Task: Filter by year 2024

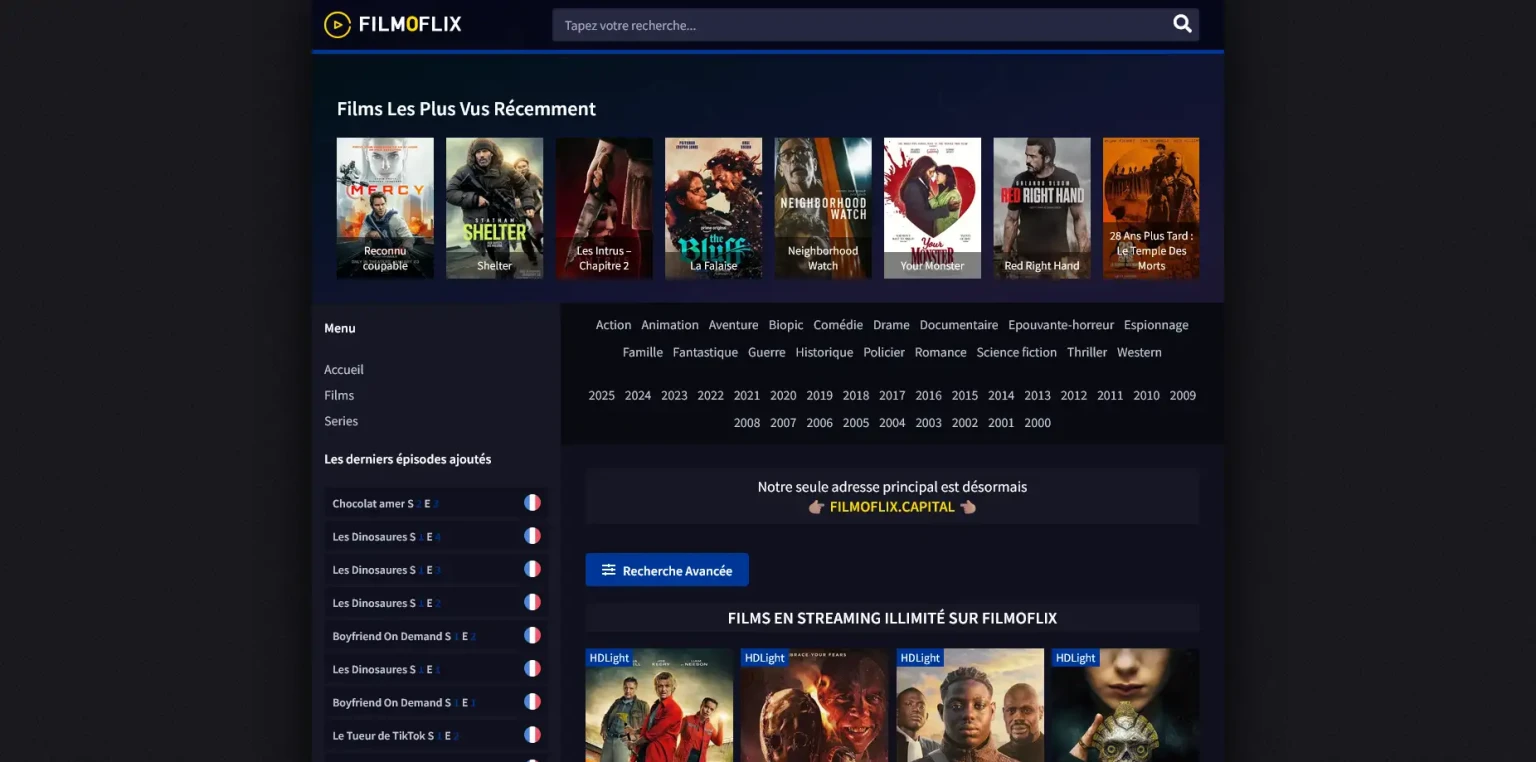Action: click(638, 396)
